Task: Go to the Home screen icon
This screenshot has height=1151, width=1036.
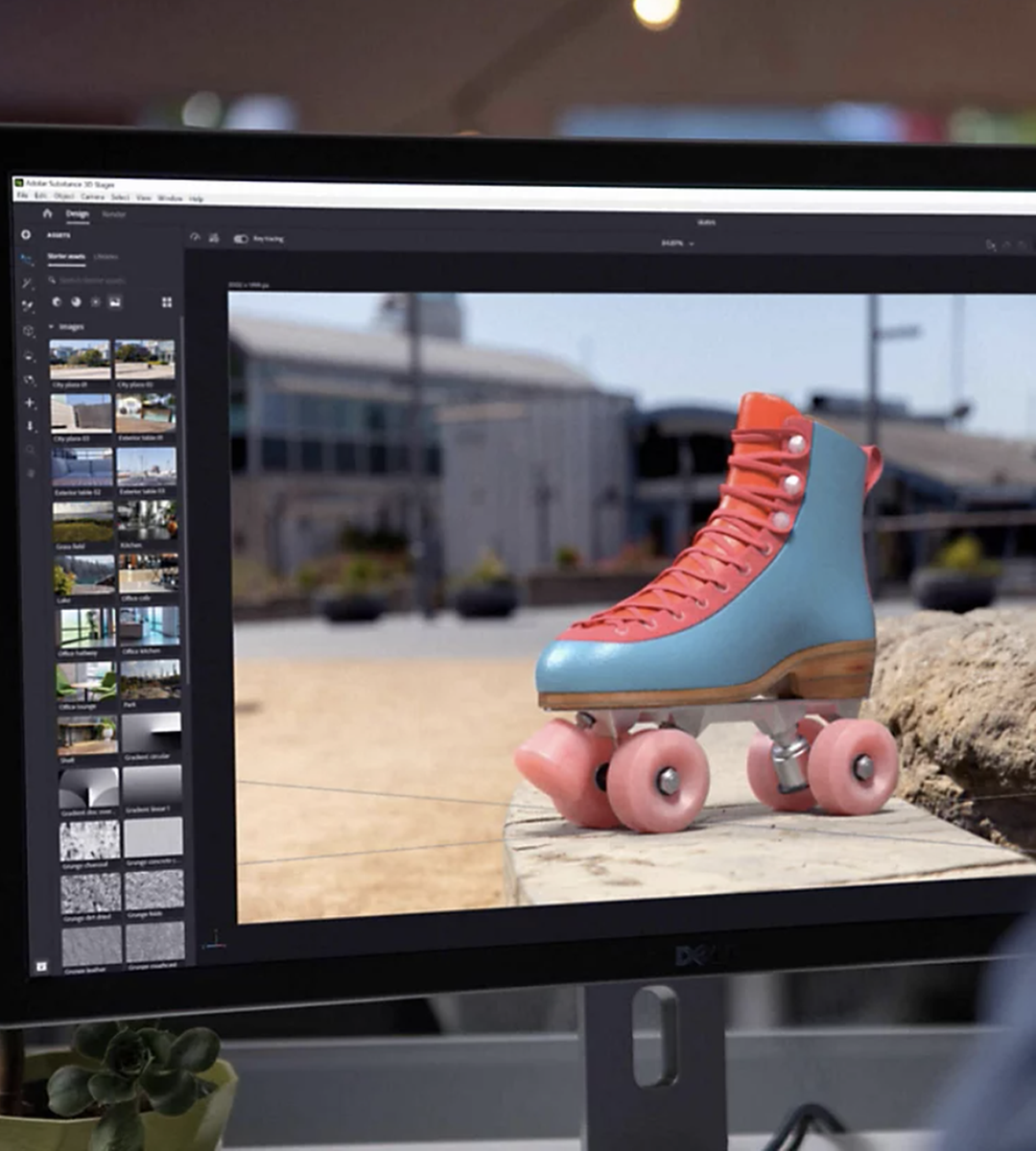Action: (47, 213)
